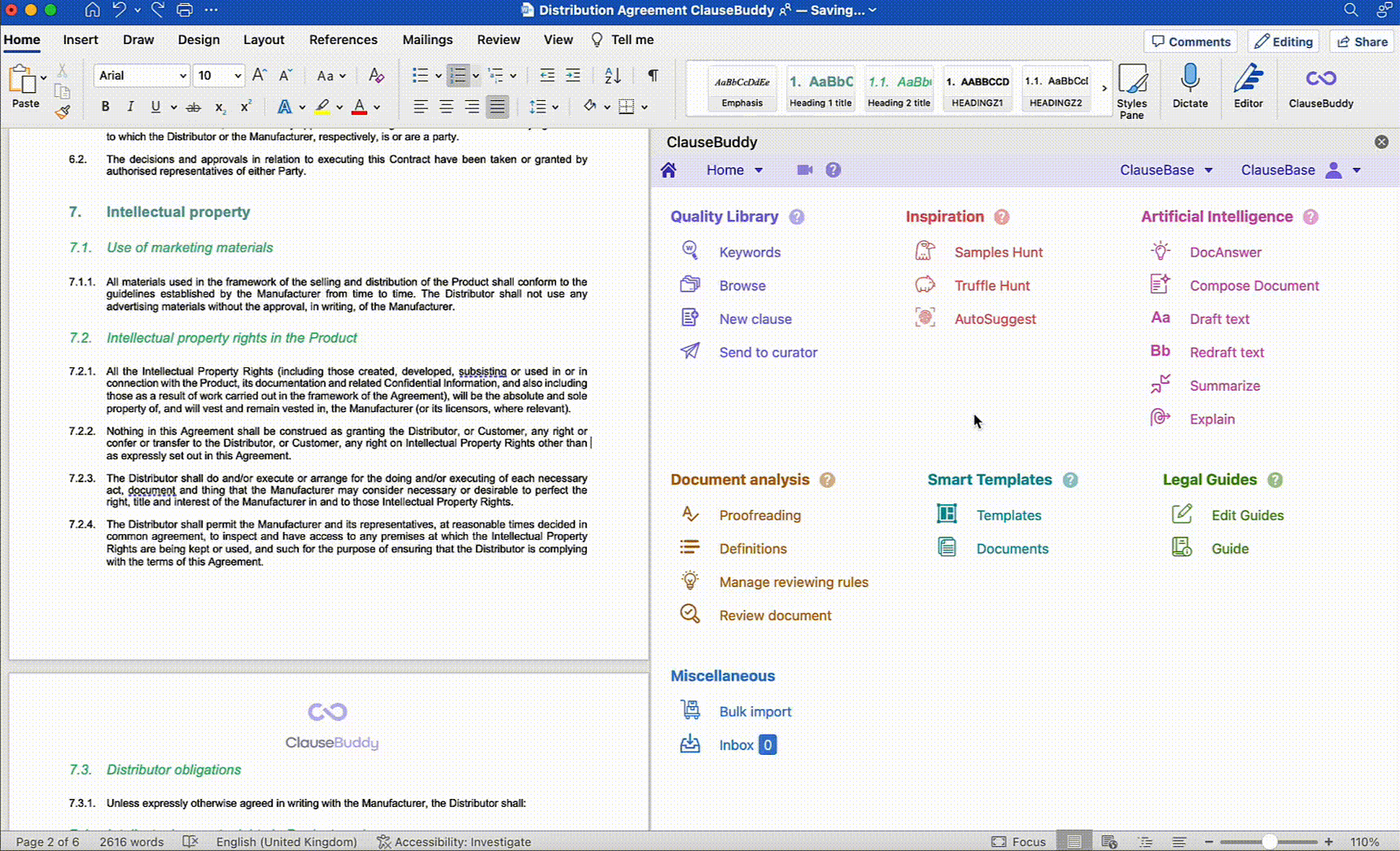This screenshot has width=1400, height=851.
Task: Click the Share button
Action: pyautogui.click(x=1363, y=42)
